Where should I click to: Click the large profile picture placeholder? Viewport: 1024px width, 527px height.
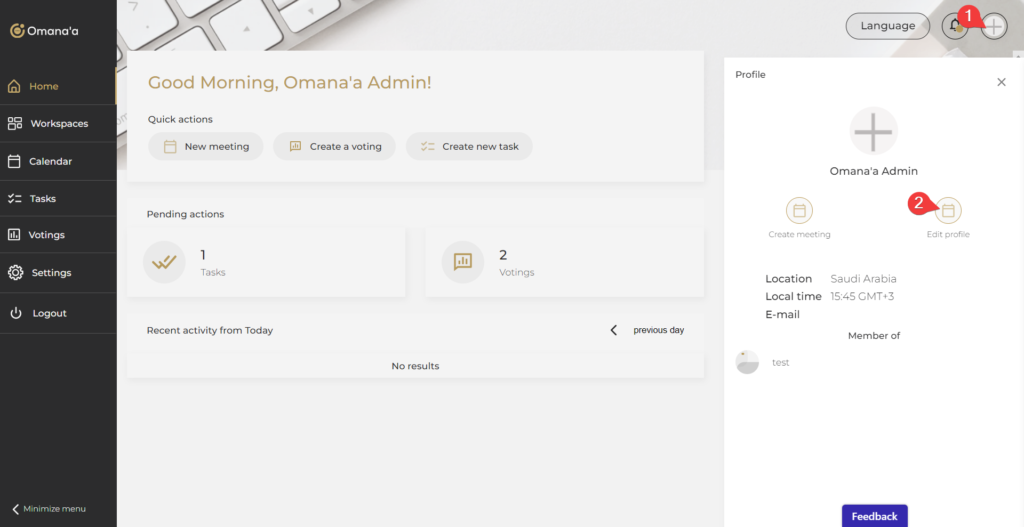(x=873, y=131)
